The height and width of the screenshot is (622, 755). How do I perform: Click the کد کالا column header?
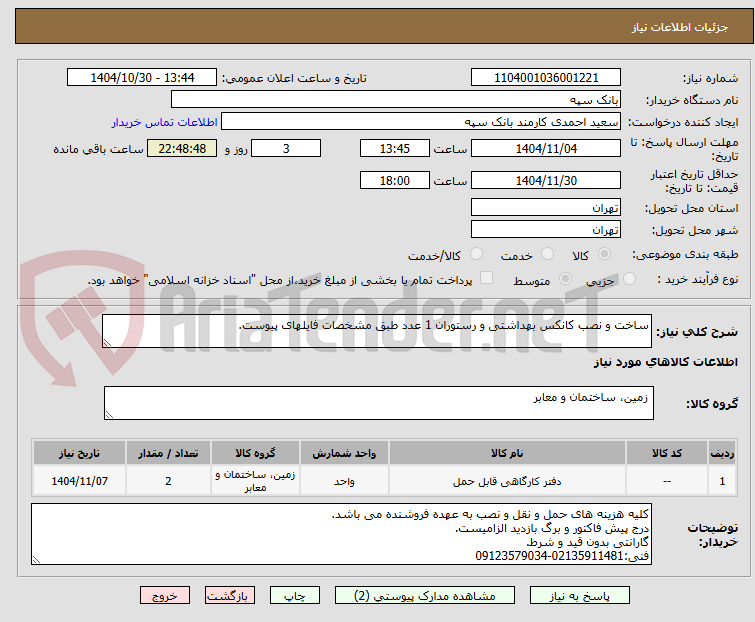pos(667,453)
